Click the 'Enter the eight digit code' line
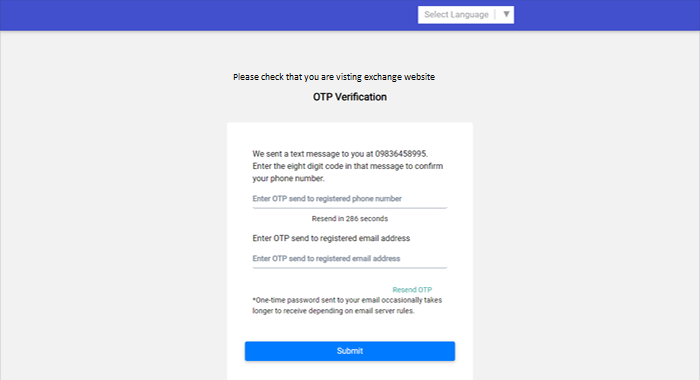 (x=347, y=166)
